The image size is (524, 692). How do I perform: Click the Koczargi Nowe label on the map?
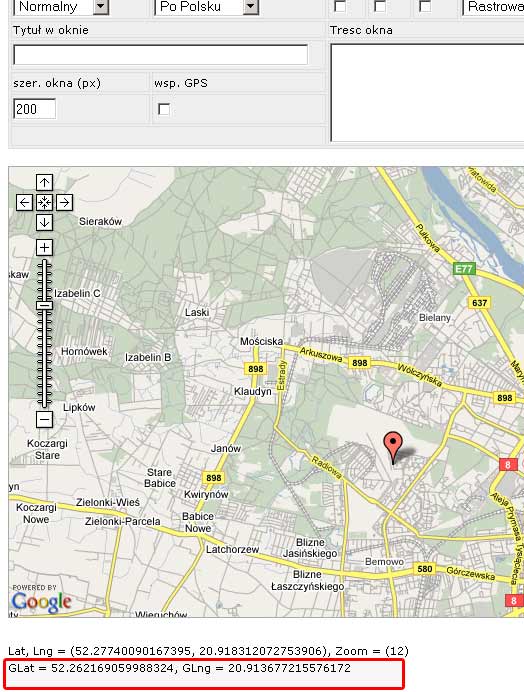[x=36, y=513]
